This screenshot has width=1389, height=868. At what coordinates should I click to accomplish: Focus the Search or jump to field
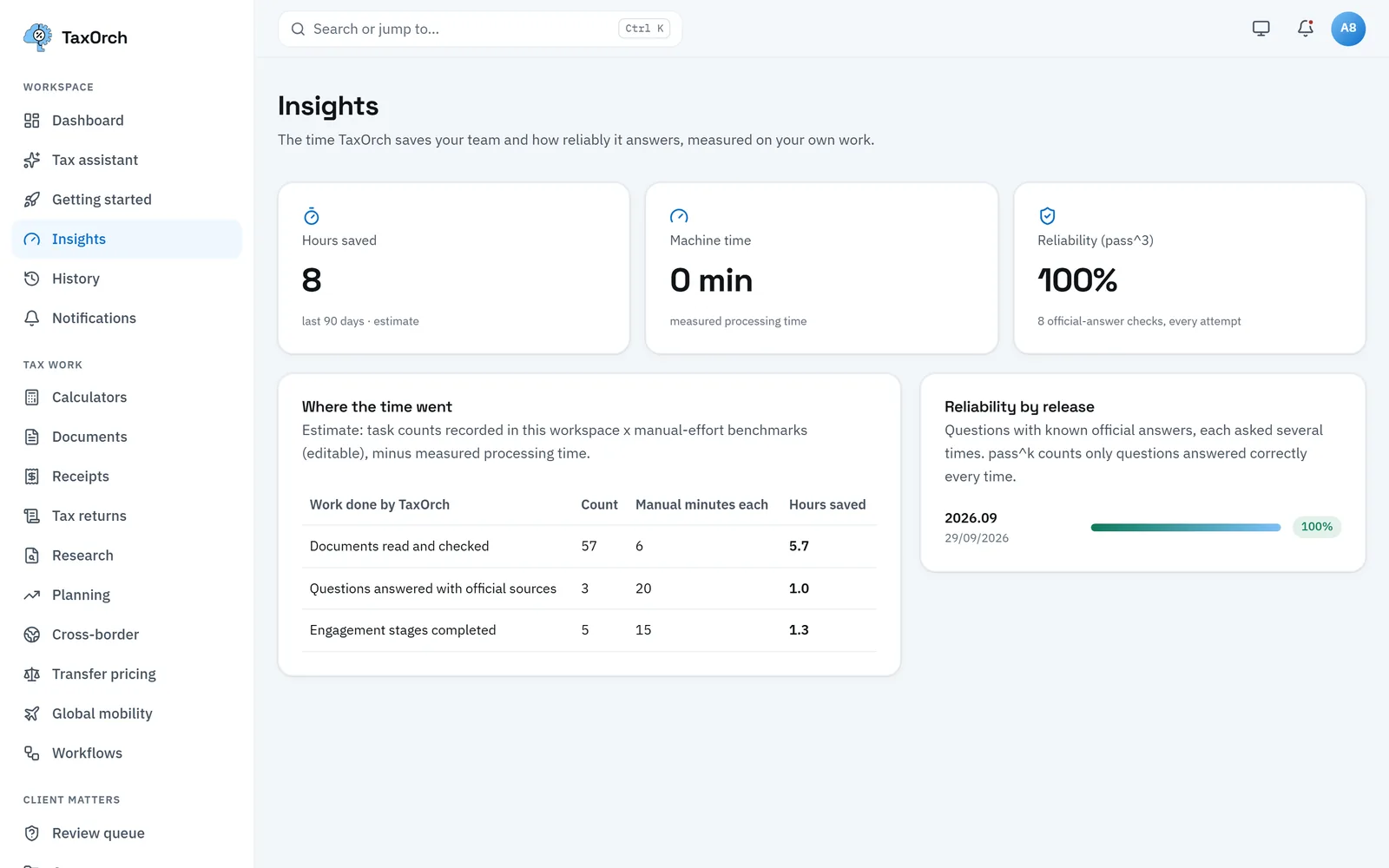click(x=480, y=29)
